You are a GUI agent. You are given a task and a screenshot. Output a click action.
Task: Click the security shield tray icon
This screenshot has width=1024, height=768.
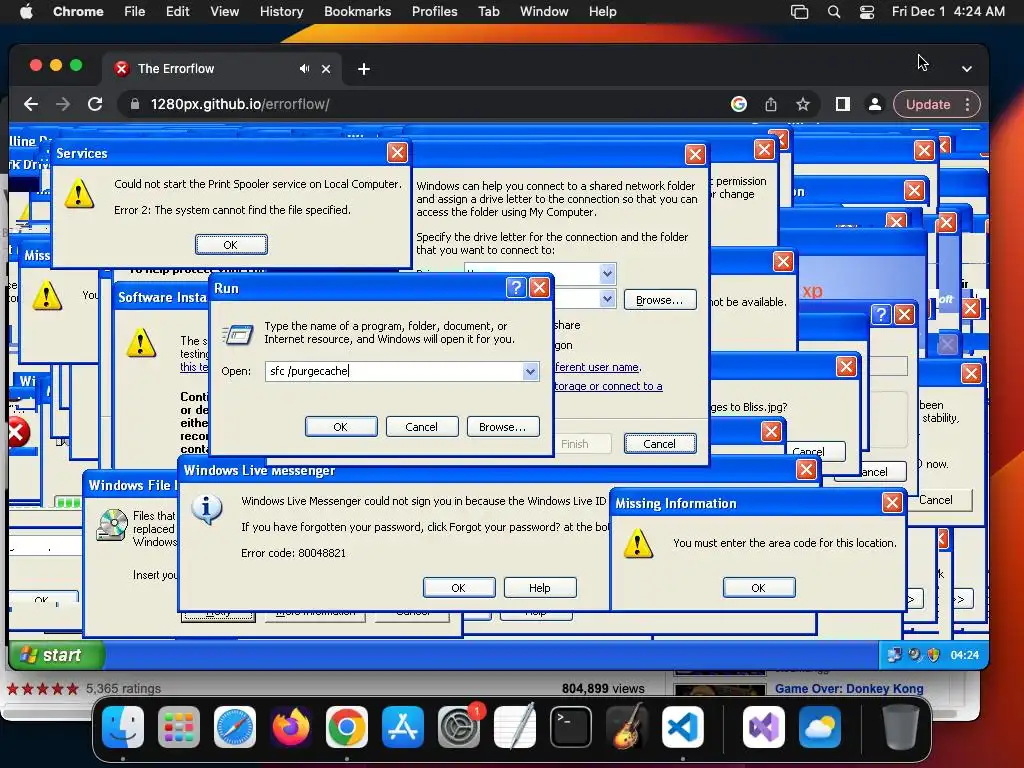click(x=934, y=654)
